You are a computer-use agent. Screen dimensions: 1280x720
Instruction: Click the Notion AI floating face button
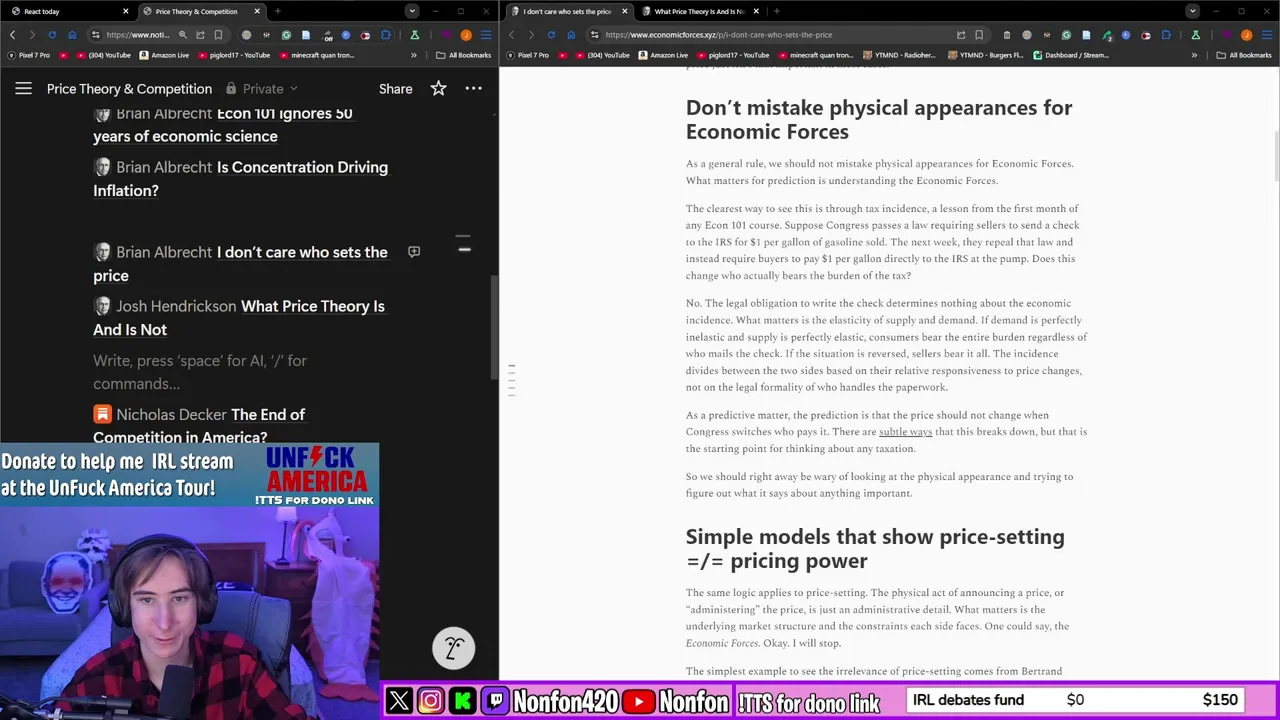453,648
